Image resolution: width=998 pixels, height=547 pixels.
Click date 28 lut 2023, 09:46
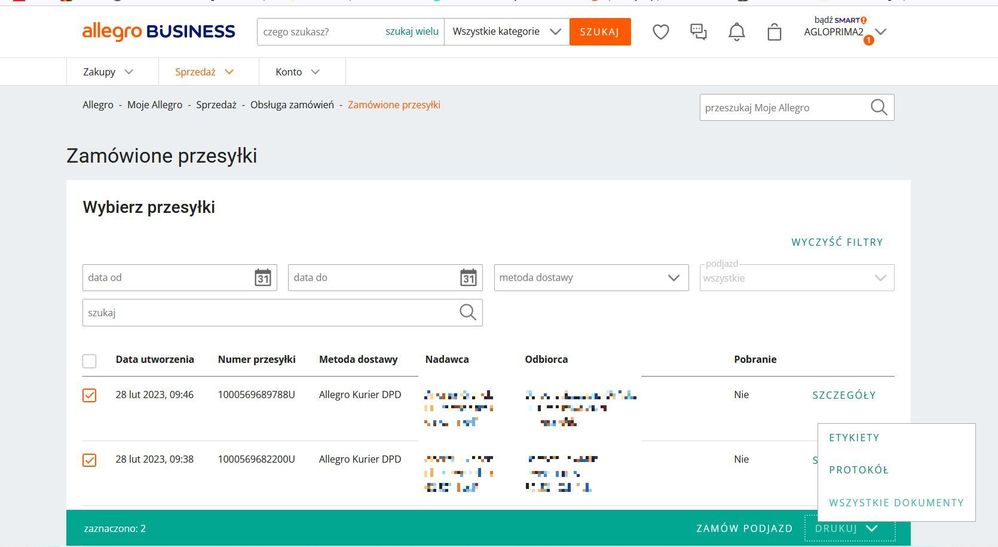[155, 395]
